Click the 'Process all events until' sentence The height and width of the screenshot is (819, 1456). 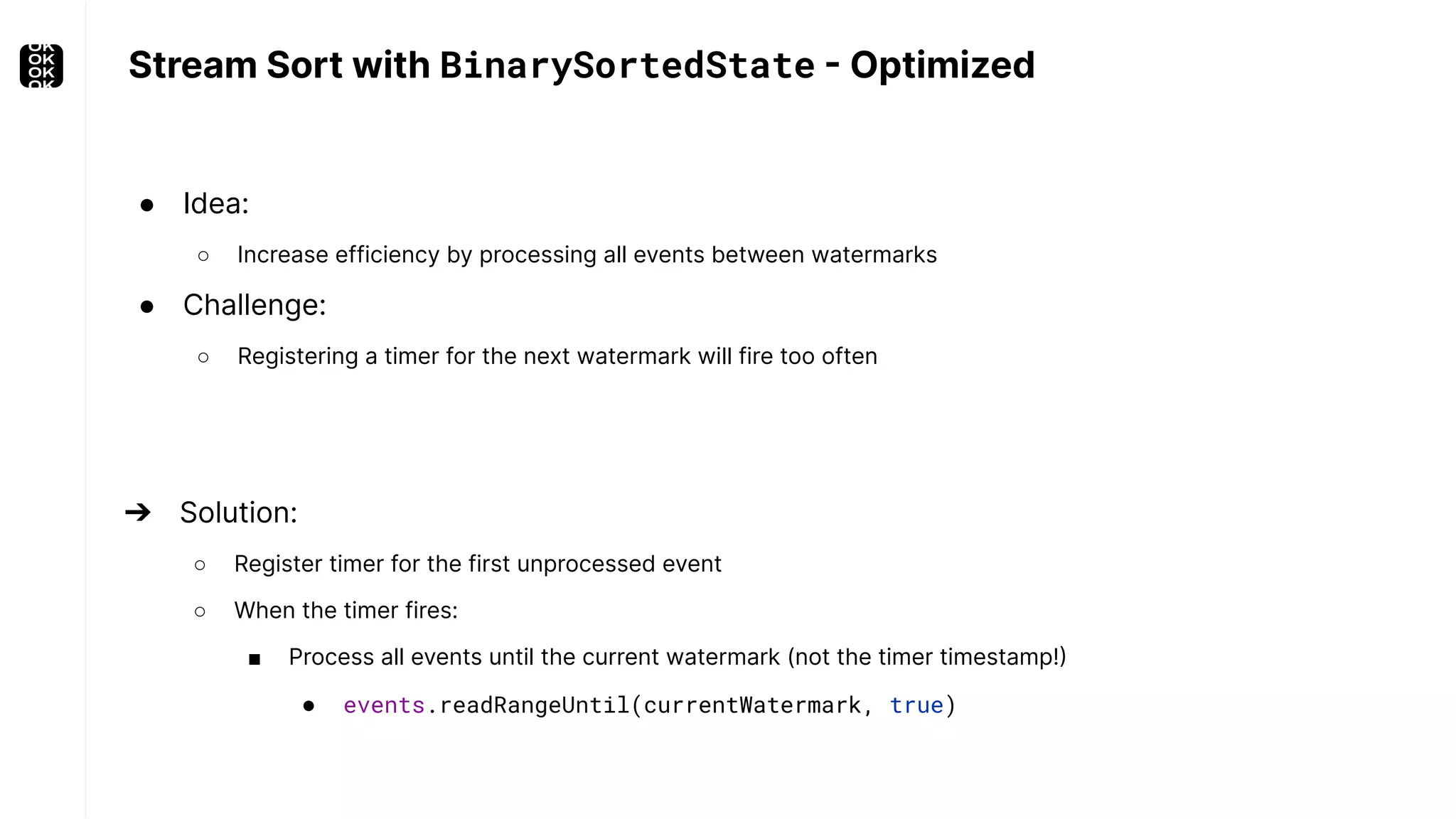pyautogui.click(x=677, y=657)
